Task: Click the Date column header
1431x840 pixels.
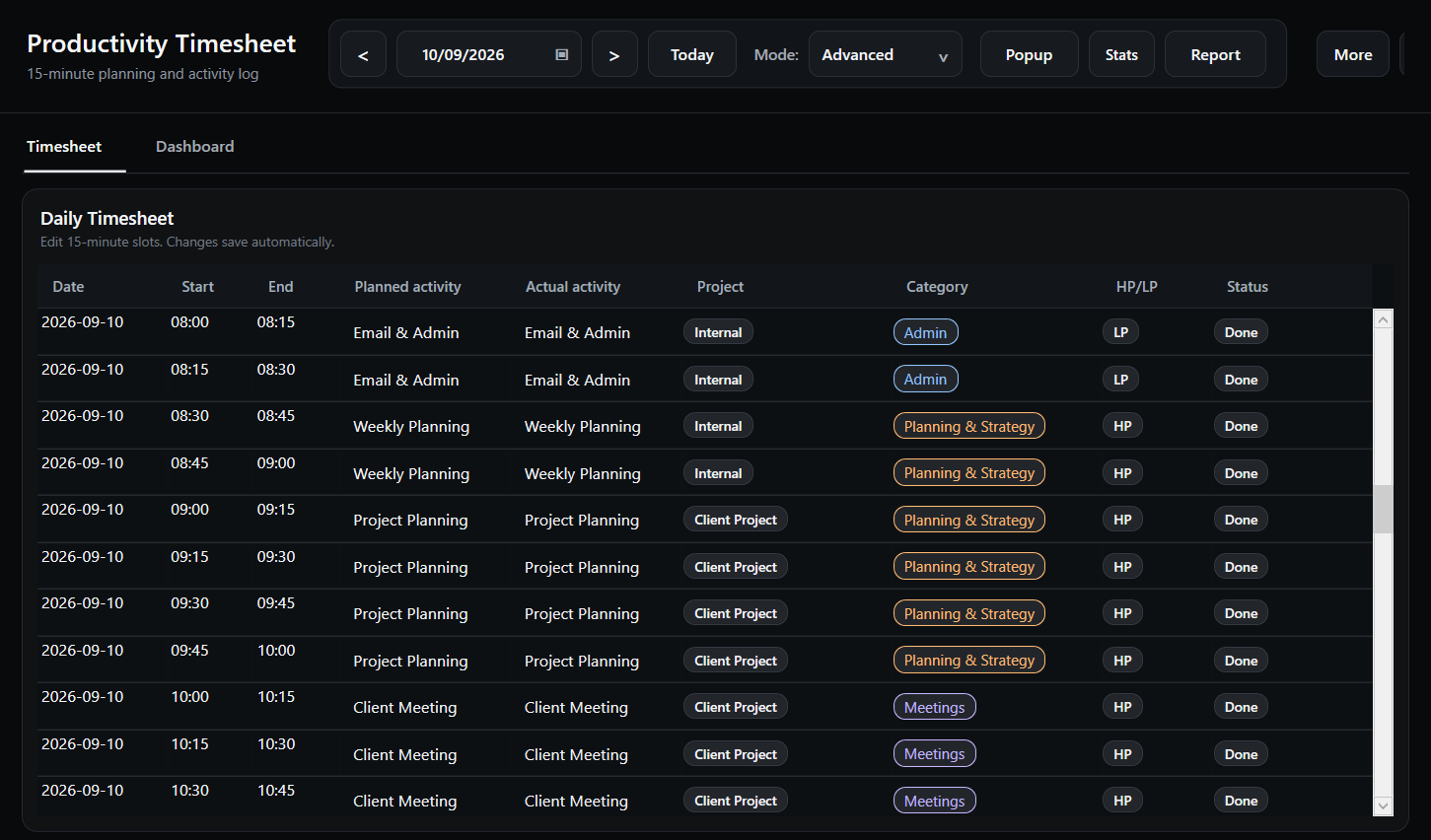Action: tap(68, 287)
